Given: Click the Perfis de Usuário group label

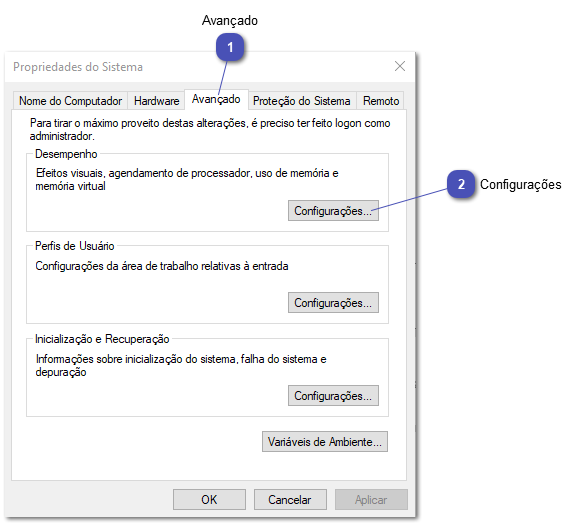Looking at the screenshot, I should pyautogui.click(x=74, y=246).
